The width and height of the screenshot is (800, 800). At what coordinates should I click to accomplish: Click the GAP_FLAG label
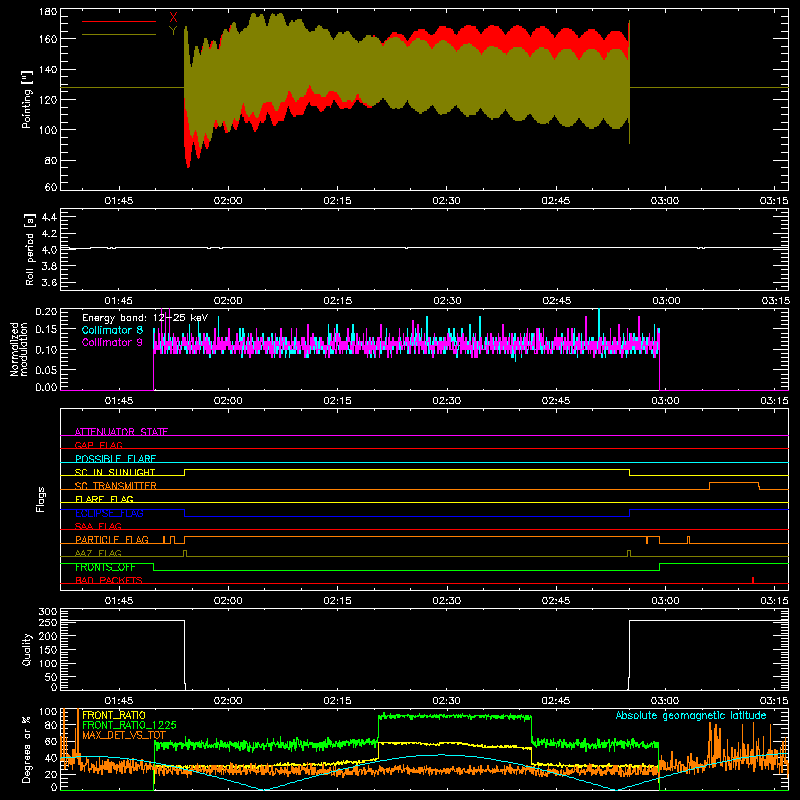[98, 445]
